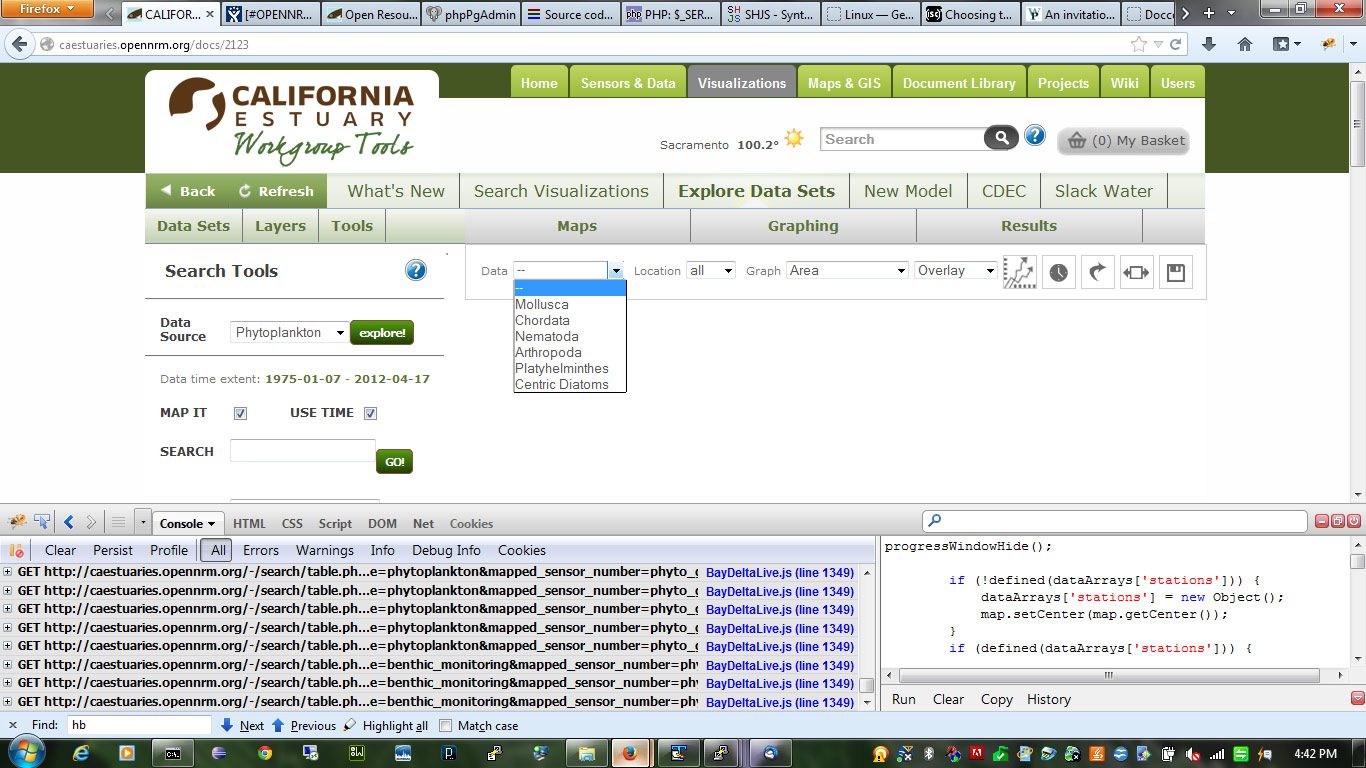Viewport: 1366px width, 768px height.
Task: Click Internet Explorer icon in taskbar
Action: pos(81,753)
